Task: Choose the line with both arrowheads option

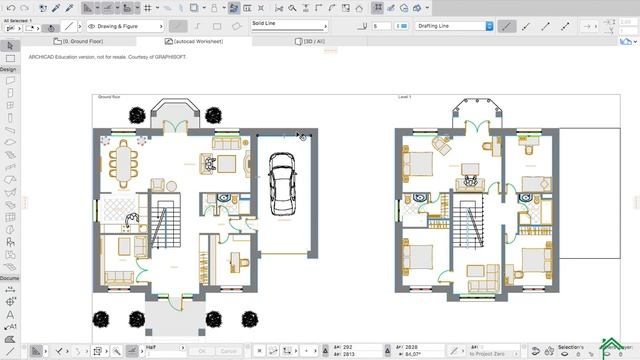Action: point(565,27)
